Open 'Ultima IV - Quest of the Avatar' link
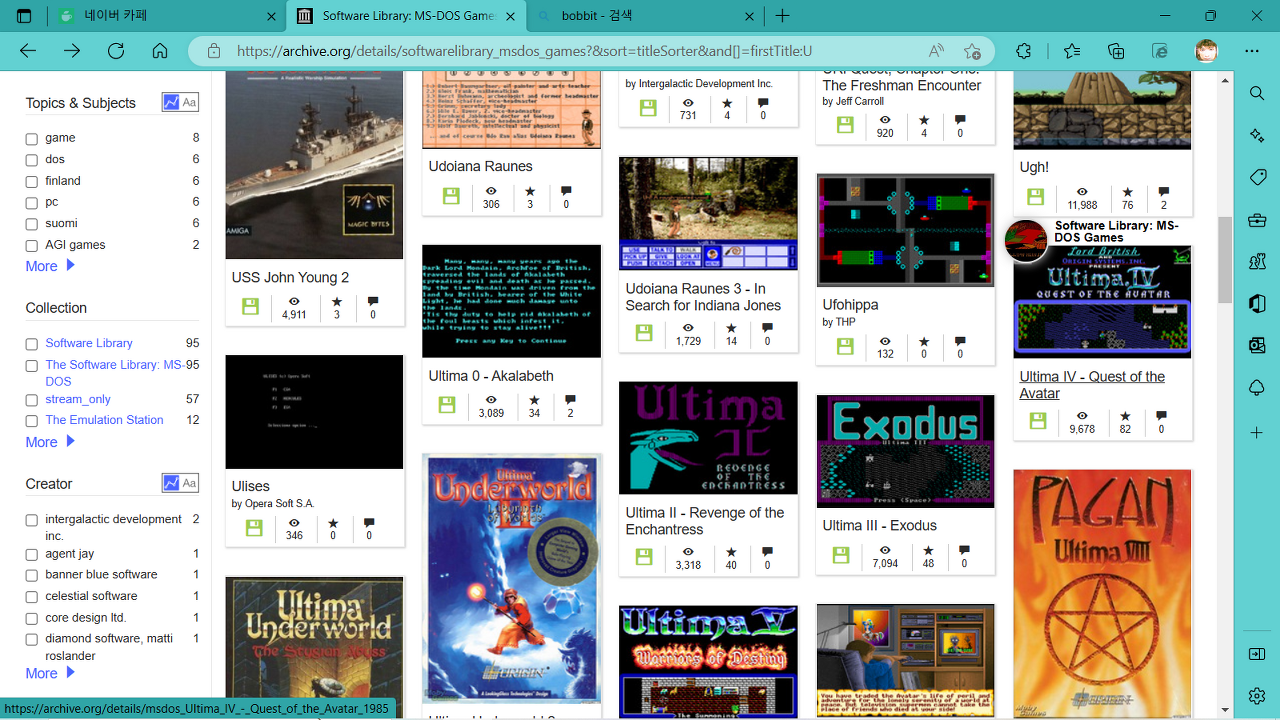The height and width of the screenshot is (720, 1280). point(1092,385)
